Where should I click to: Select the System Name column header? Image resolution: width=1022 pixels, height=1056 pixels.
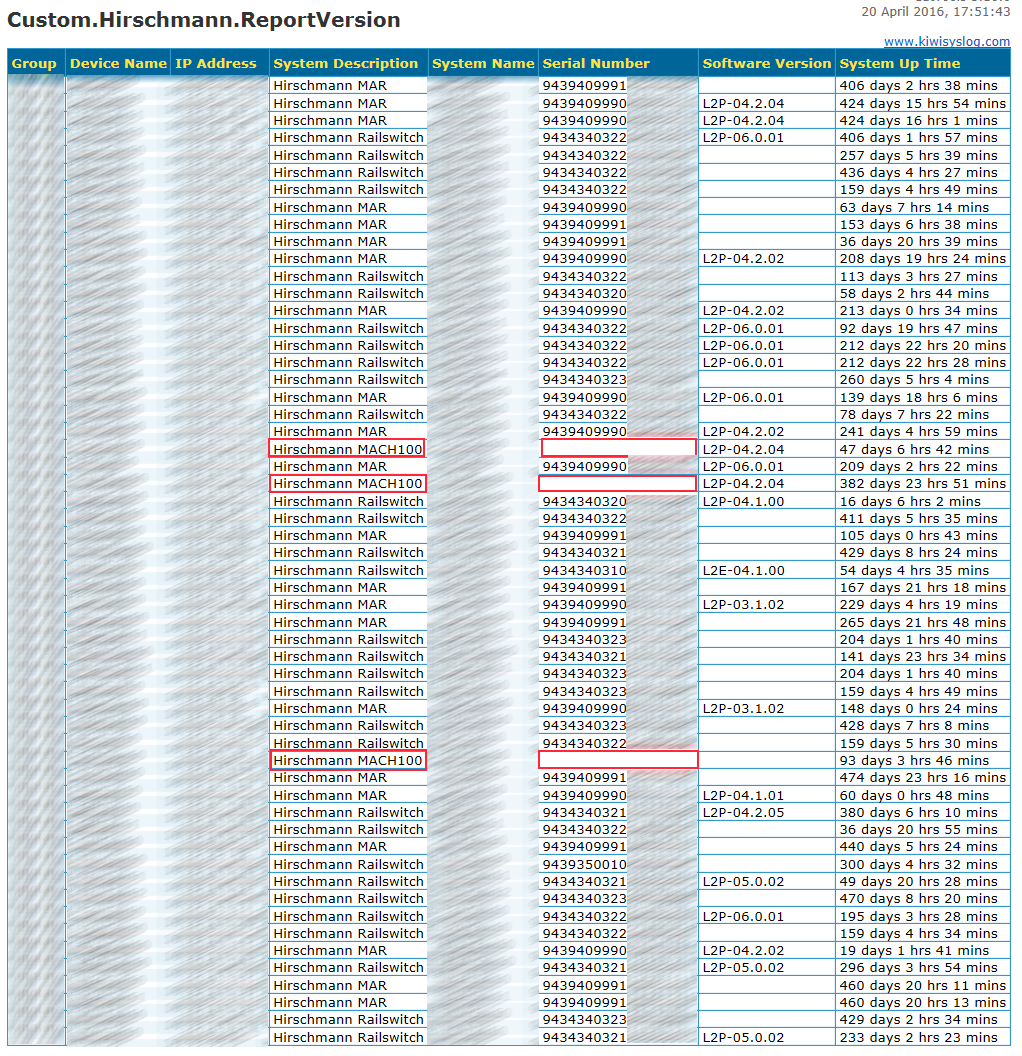[x=483, y=63]
